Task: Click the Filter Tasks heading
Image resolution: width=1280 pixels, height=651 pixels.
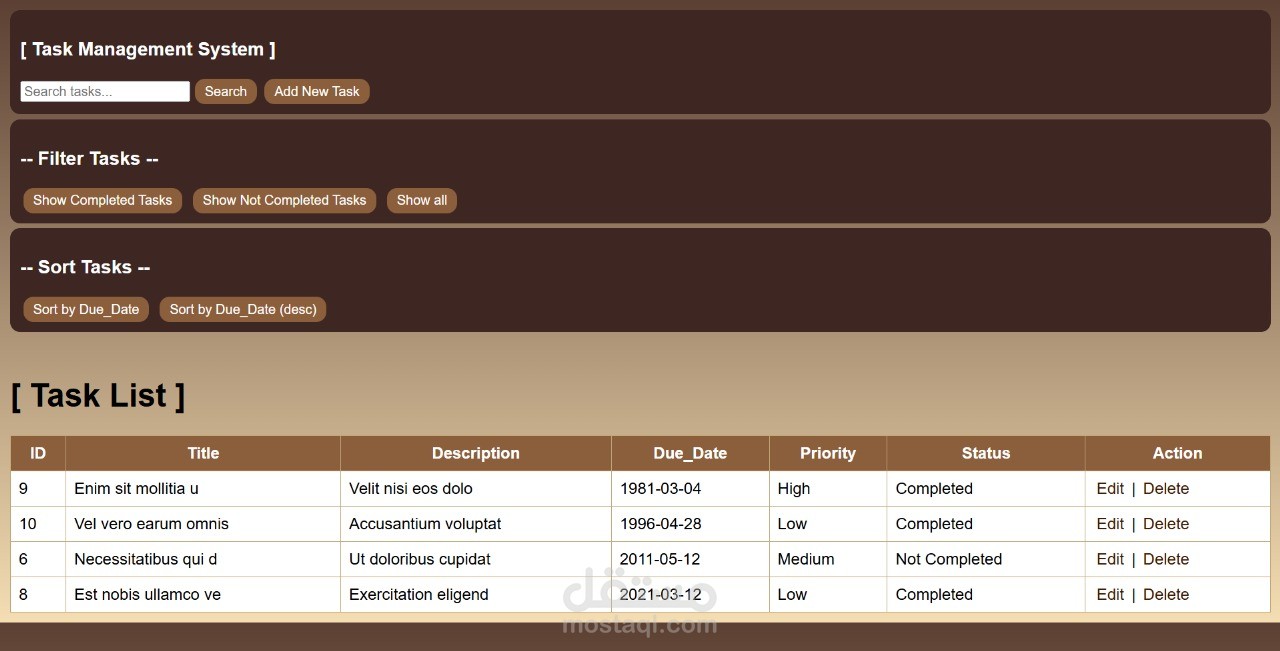Action: [x=90, y=158]
